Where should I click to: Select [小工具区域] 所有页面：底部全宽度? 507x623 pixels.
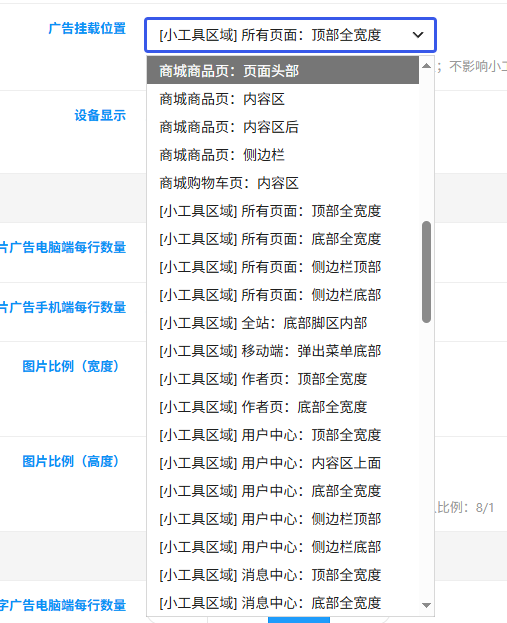point(283,239)
